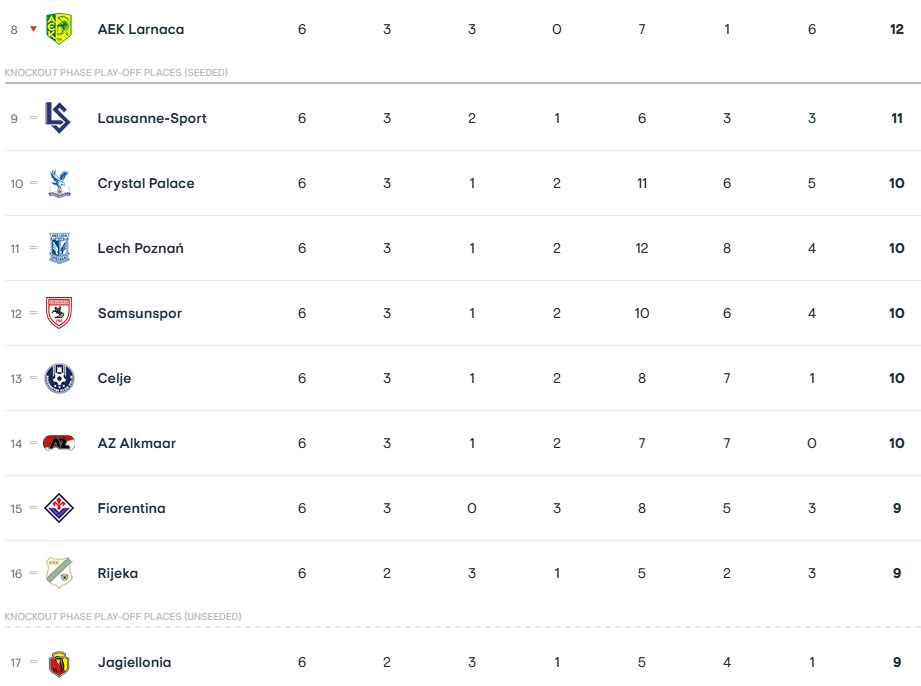Click the Lech Poznań club badge
921x686 pixels.
point(60,248)
